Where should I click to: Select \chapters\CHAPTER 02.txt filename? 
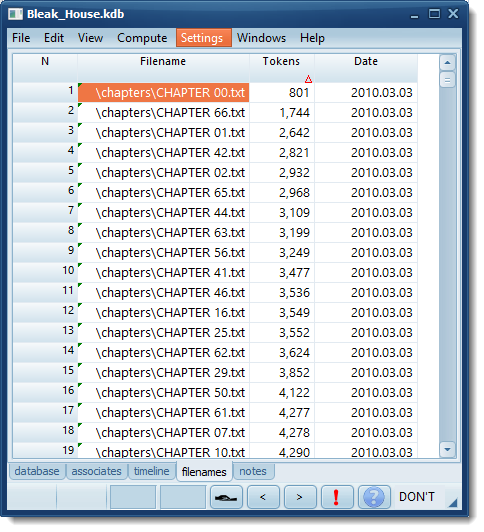[x=163, y=173]
